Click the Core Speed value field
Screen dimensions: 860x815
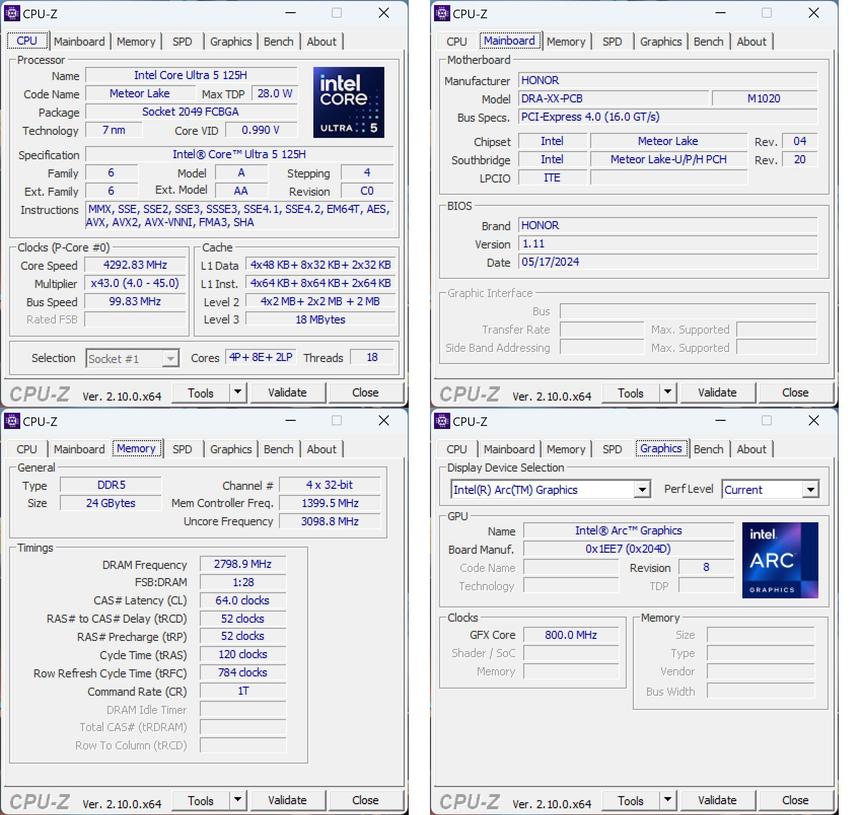135,265
